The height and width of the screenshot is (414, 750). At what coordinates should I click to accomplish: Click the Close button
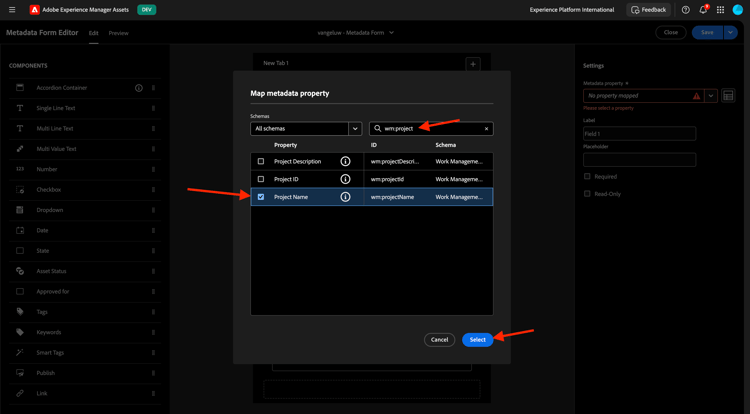point(671,33)
